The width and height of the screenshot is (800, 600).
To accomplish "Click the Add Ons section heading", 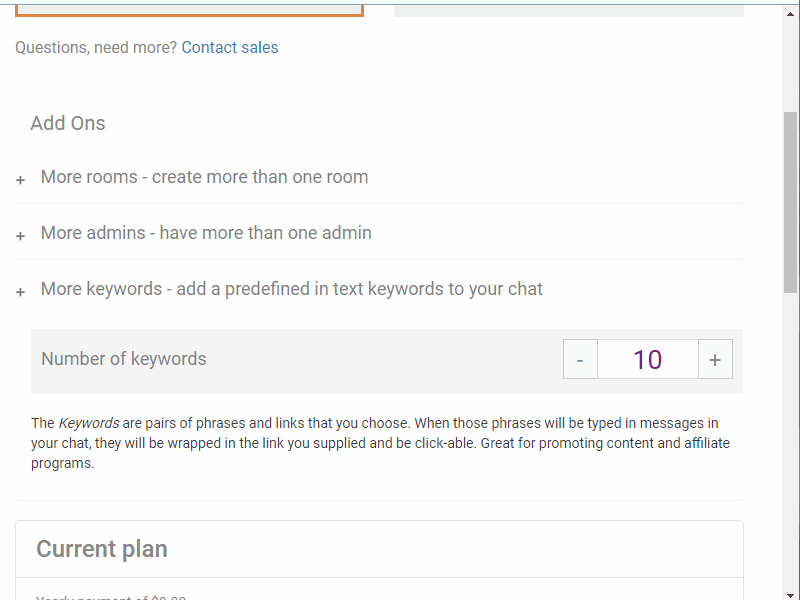I will [x=67, y=123].
